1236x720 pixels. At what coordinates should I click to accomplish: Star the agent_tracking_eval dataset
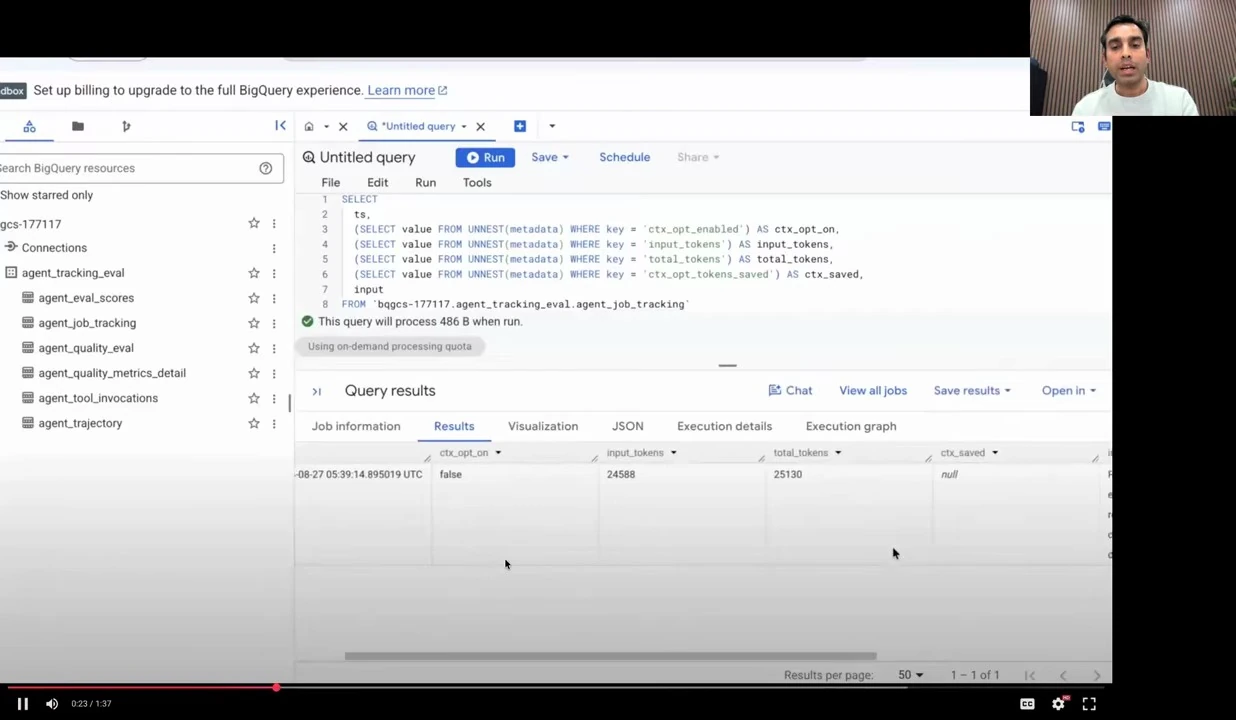click(x=254, y=273)
